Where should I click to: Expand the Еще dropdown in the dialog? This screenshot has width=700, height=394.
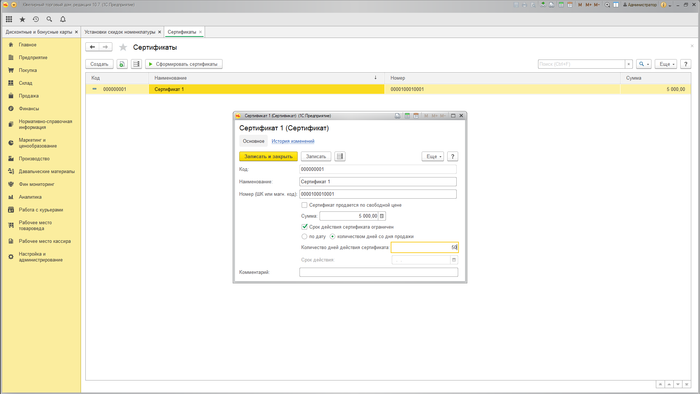[433, 156]
